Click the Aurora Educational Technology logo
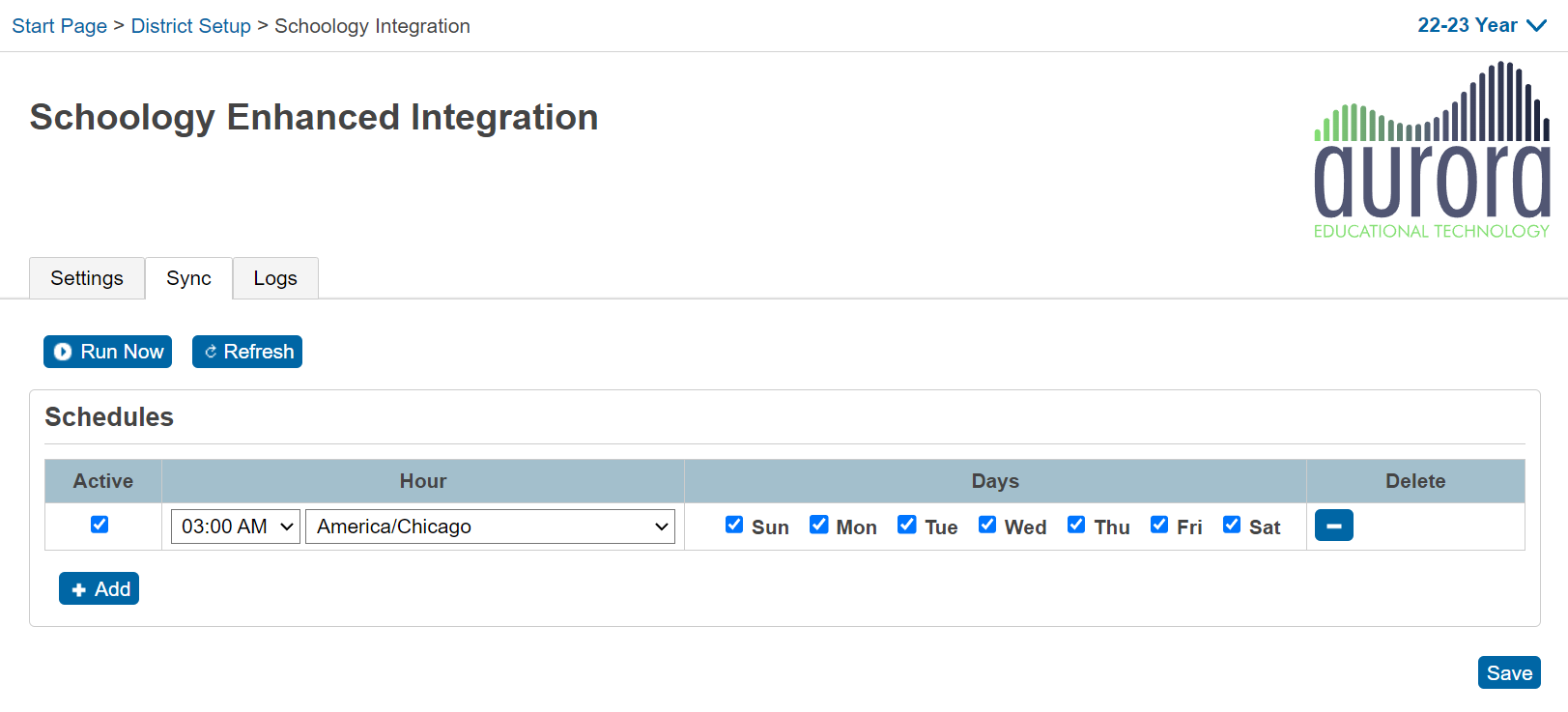Screen dimensions: 1568x712 pos(1431,152)
